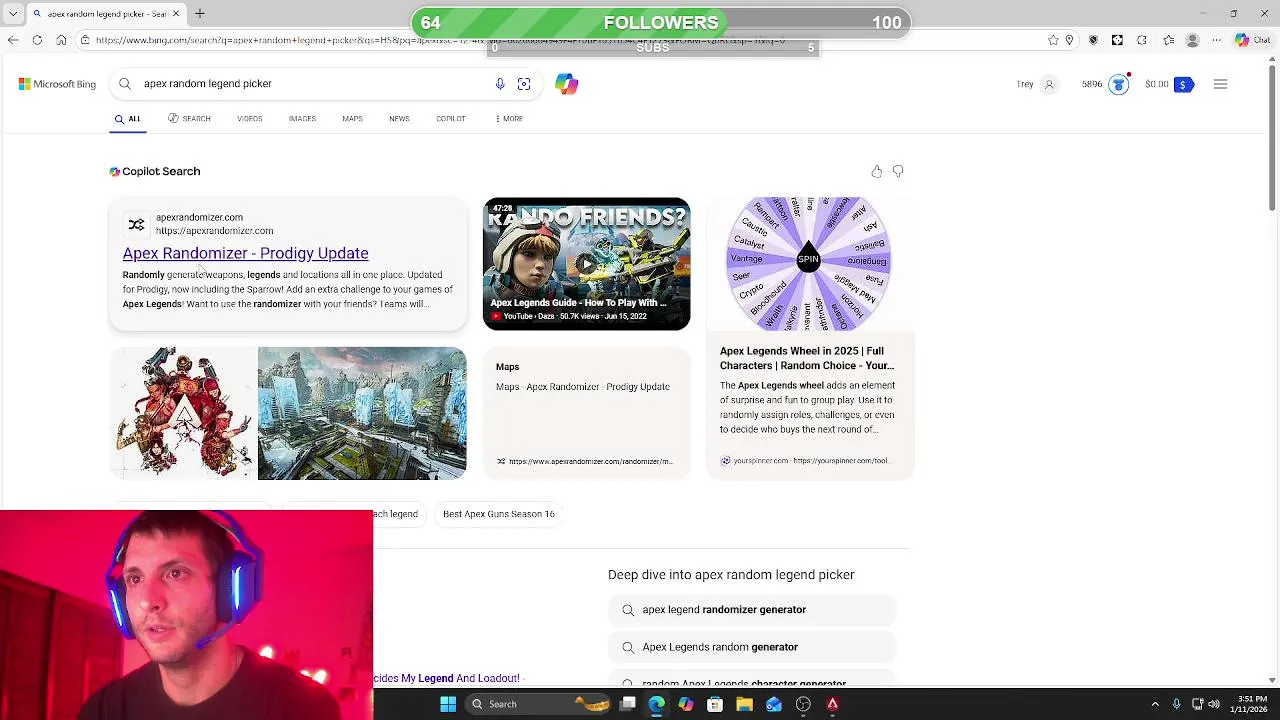Show hidden system tray icons
Screen dimensions: 1280x720
[1155, 704]
